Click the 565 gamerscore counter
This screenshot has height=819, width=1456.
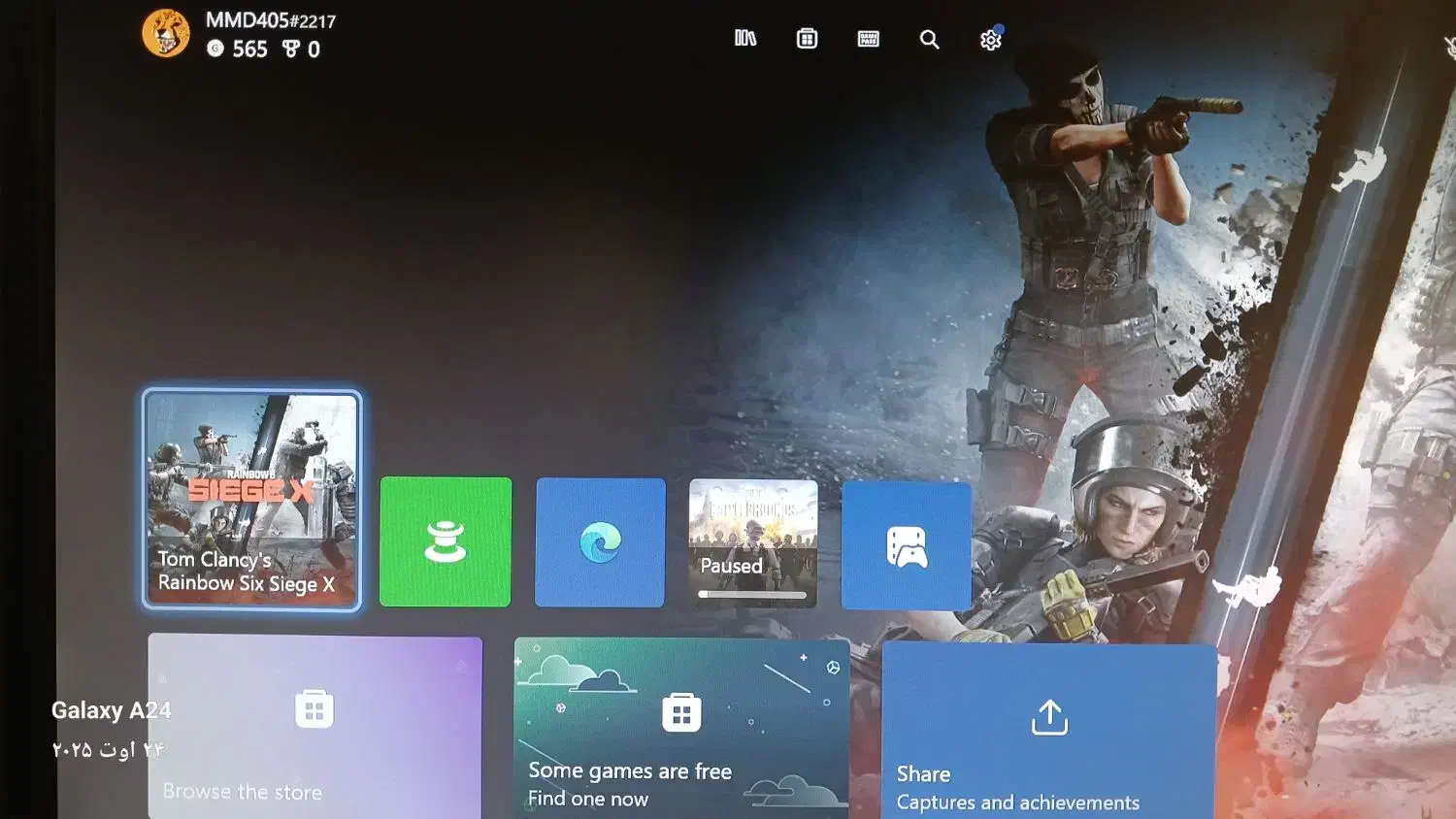(x=238, y=49)
